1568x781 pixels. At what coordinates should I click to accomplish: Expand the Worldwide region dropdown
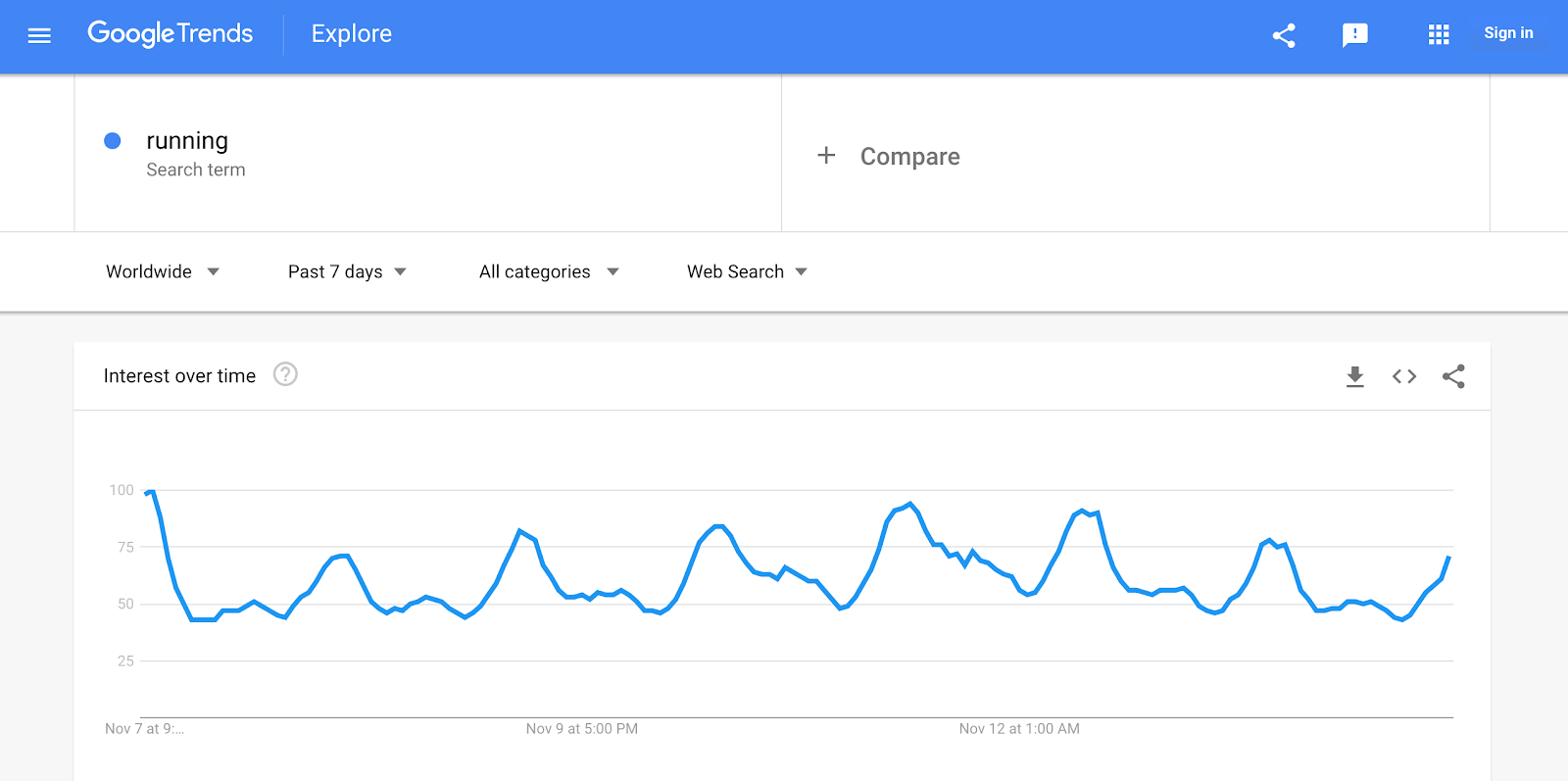(163, 271)
